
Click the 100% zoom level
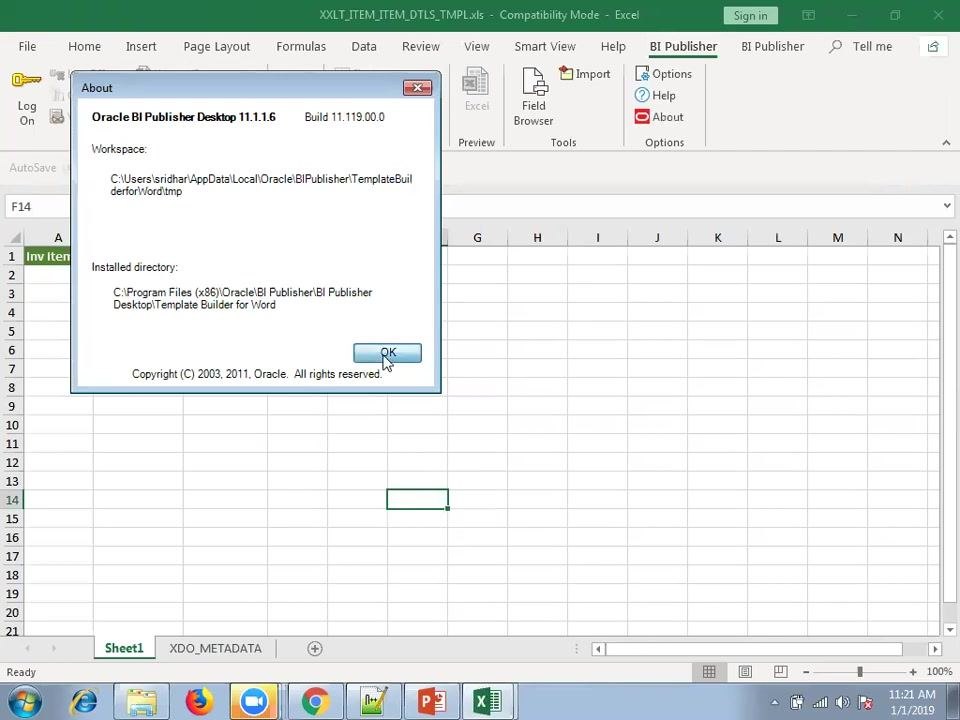coord(939,672)
